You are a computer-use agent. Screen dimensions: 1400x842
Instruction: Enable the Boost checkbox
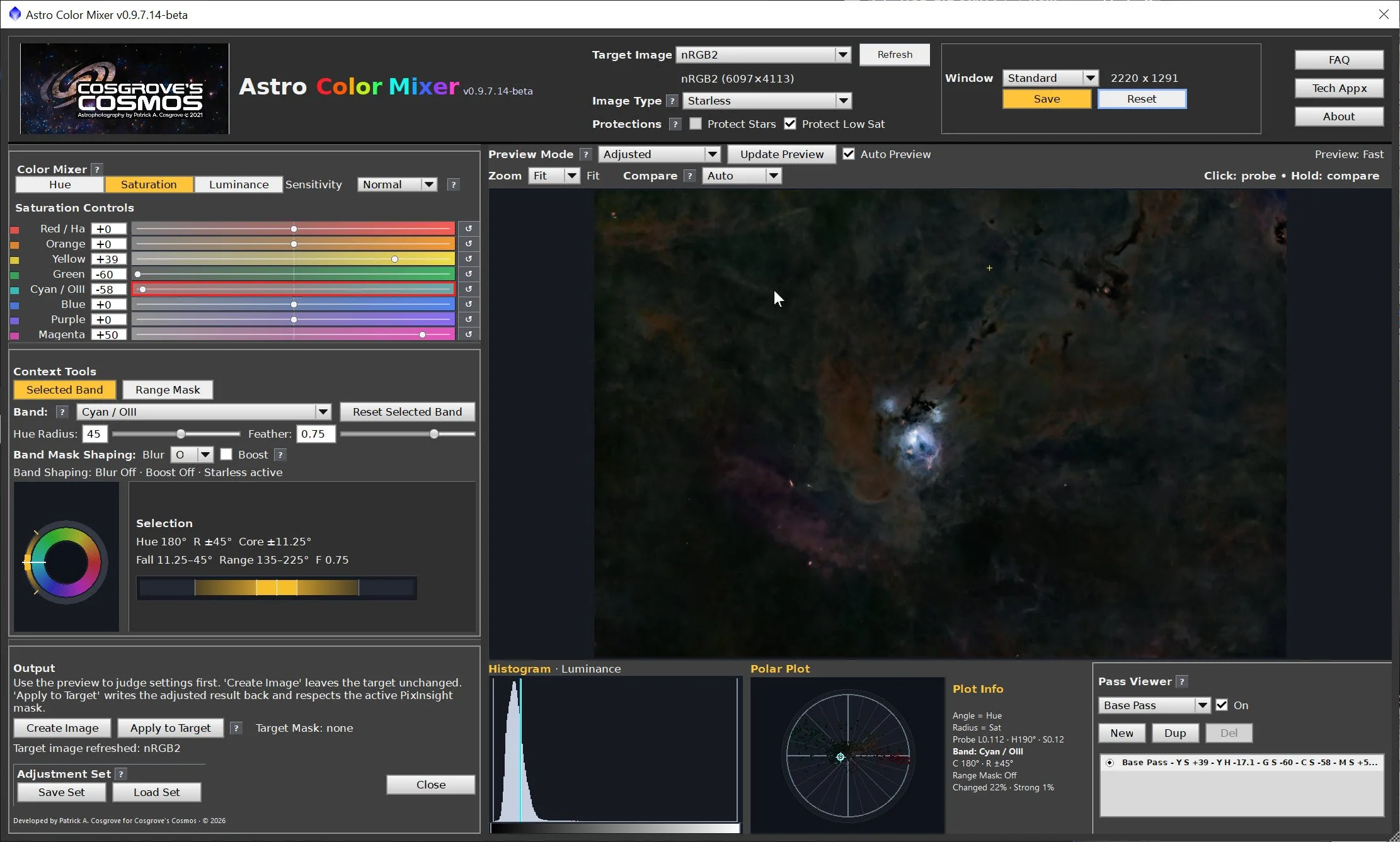pyautogui.click(x=226, y=455)
